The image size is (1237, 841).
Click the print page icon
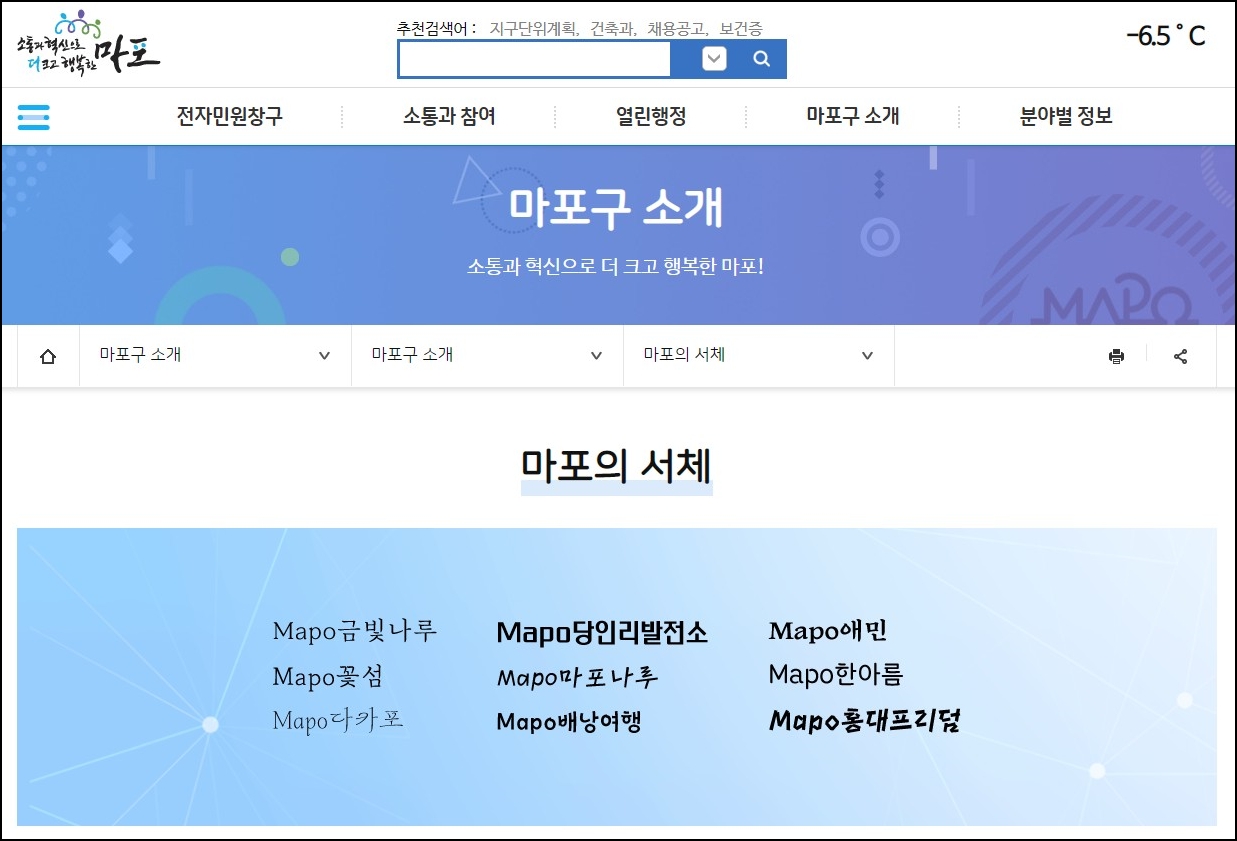click(x=1117, y=355)
